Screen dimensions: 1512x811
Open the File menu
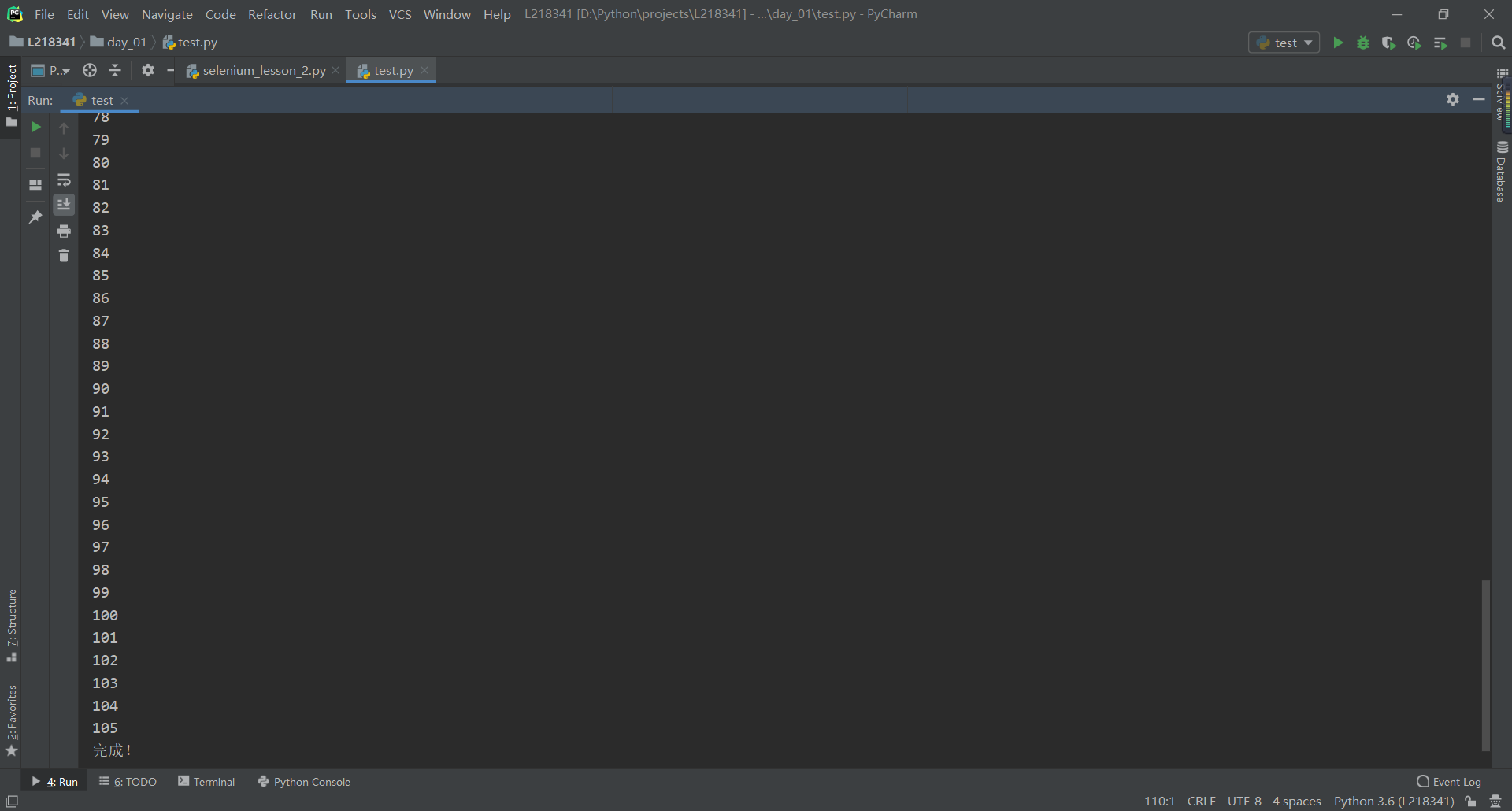click(44, 14)
